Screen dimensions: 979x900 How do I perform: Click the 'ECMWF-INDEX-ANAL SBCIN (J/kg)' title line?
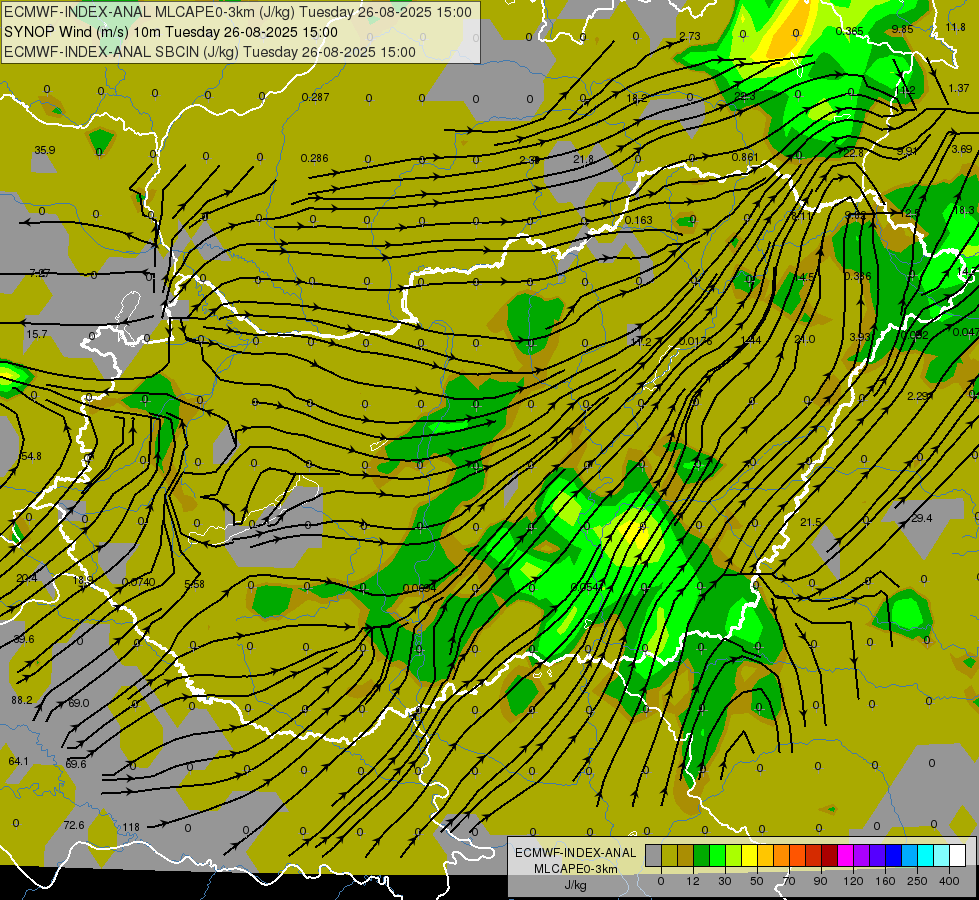tap(210, 52)
